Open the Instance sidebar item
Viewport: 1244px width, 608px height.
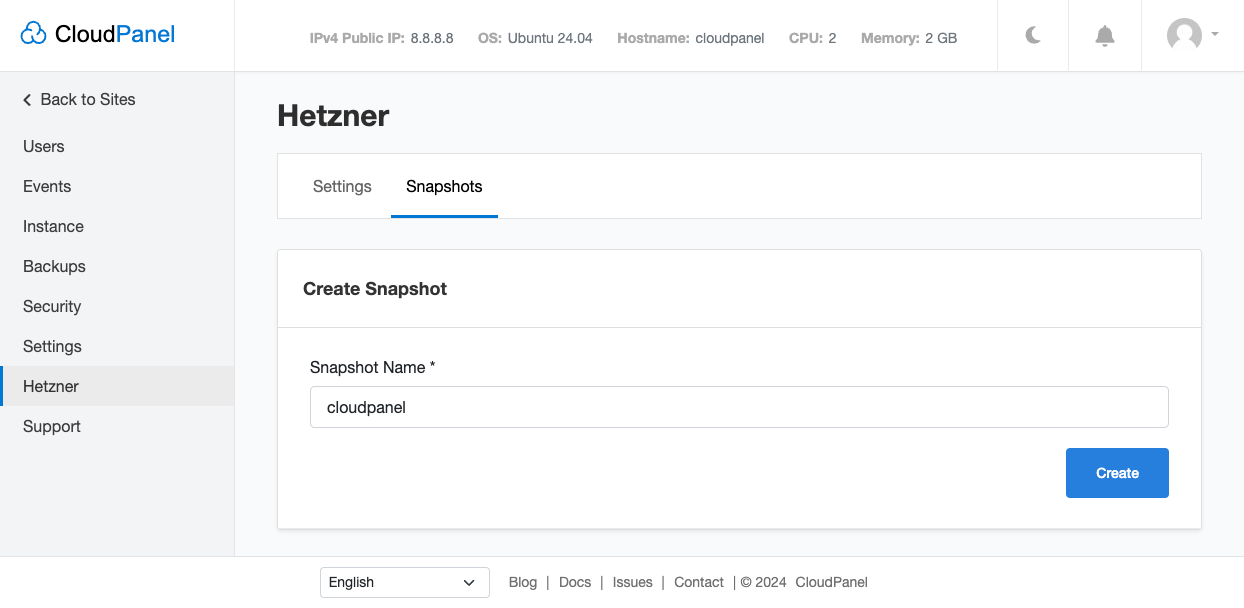pos(54,226)
